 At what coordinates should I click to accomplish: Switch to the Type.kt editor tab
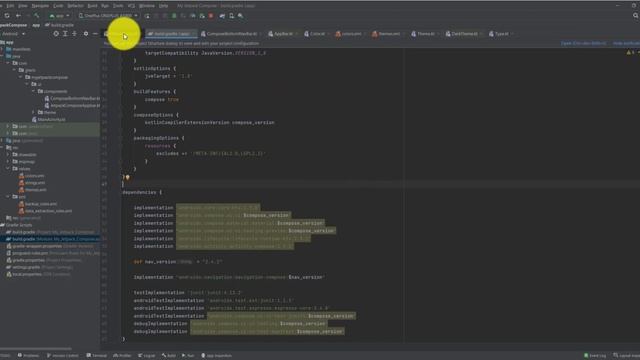pyautogui.click(x=500, y=34)
